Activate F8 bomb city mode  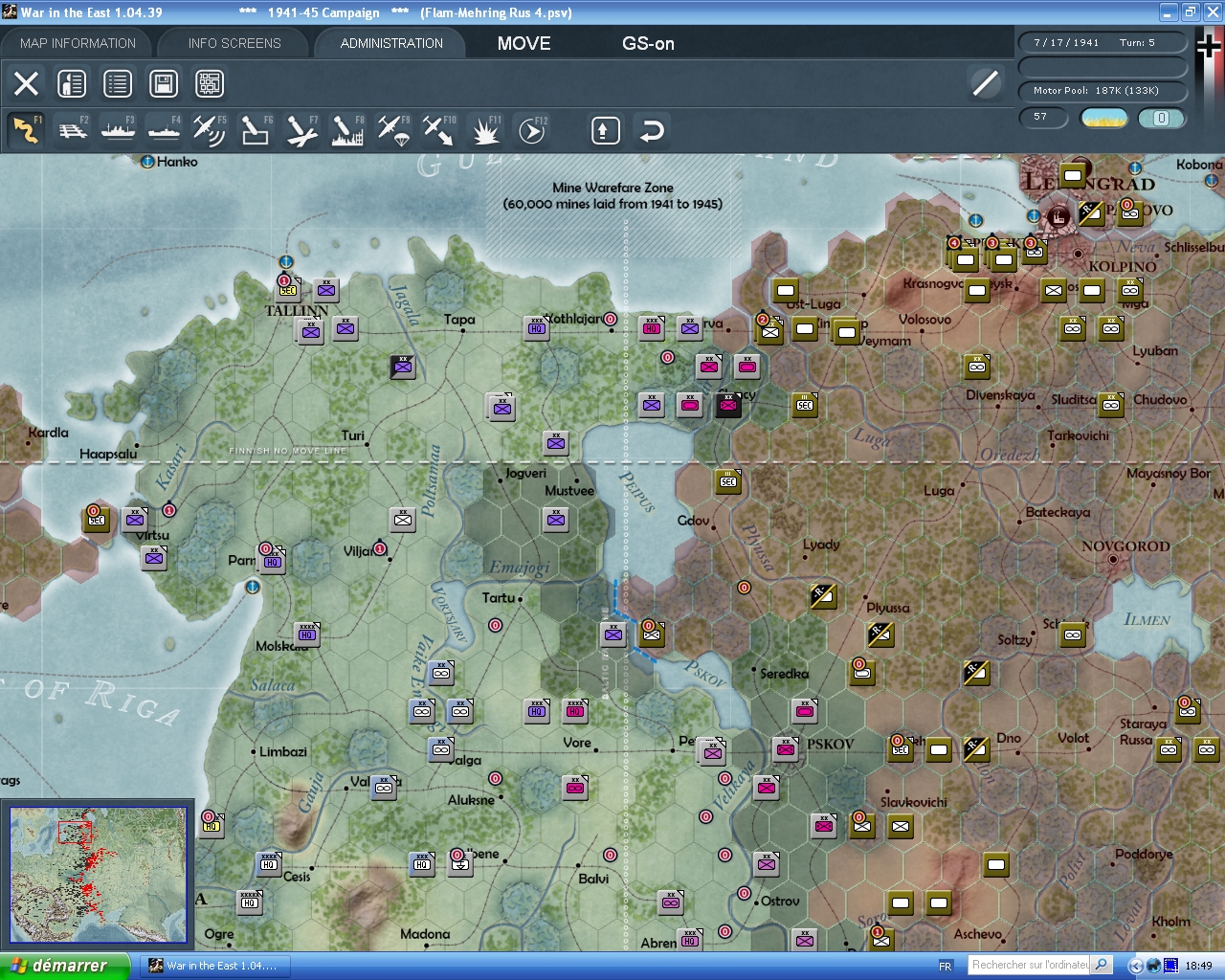click(347, 130)
